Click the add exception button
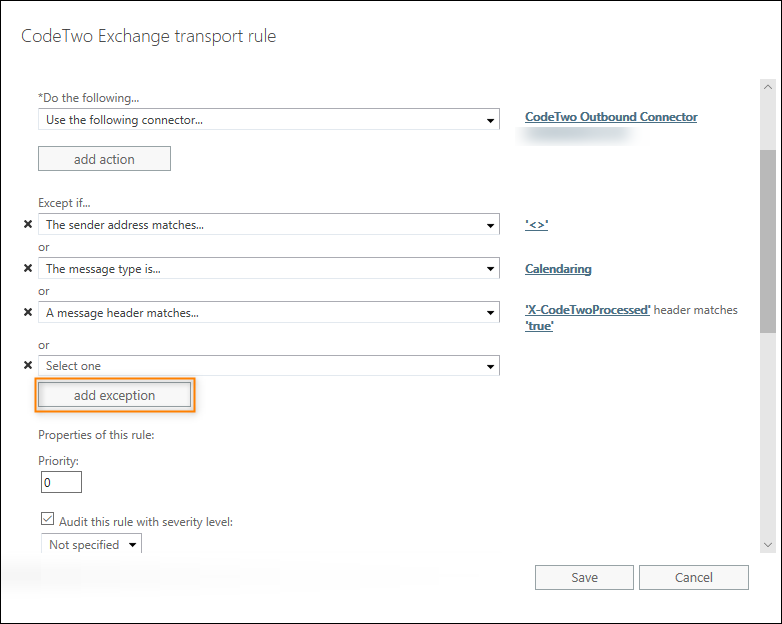The width and height of the screenshot is (782, 624). pos(115,395)
